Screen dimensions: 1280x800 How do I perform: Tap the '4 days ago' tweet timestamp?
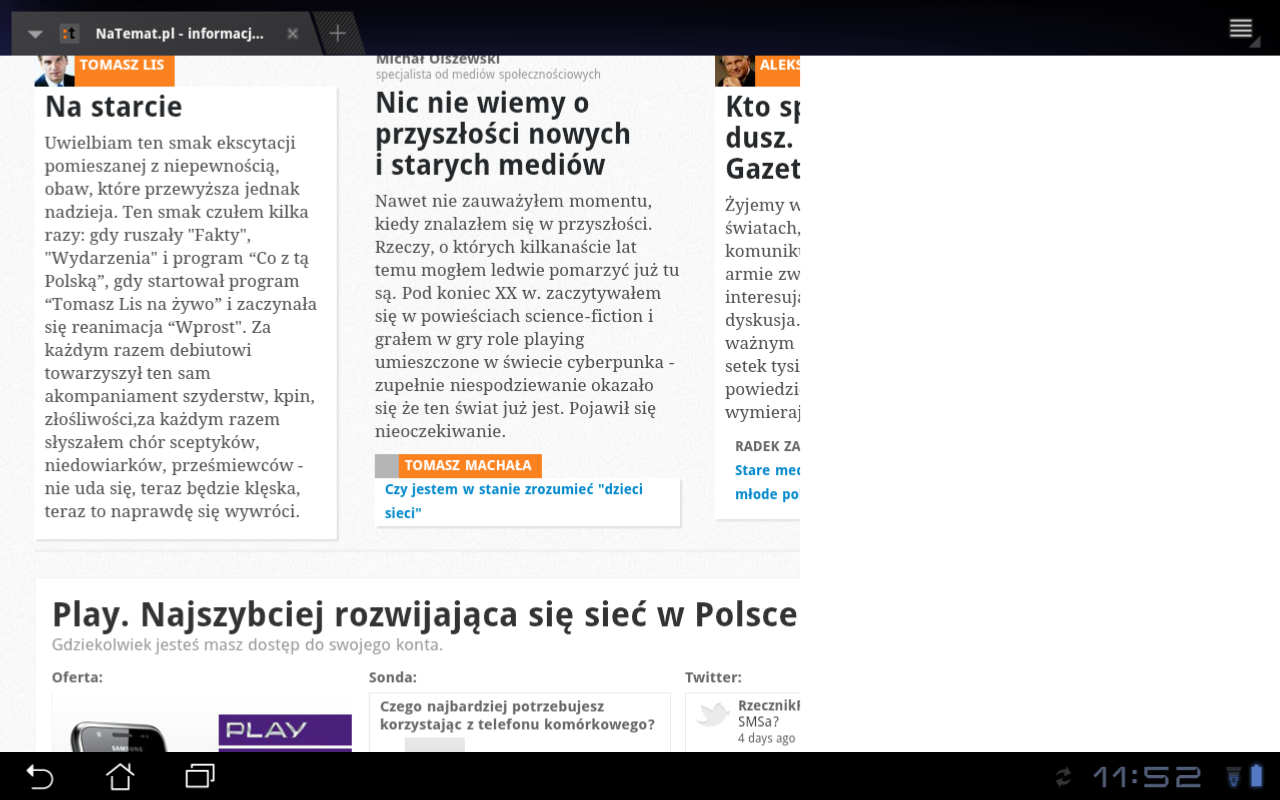pos(766,738)
